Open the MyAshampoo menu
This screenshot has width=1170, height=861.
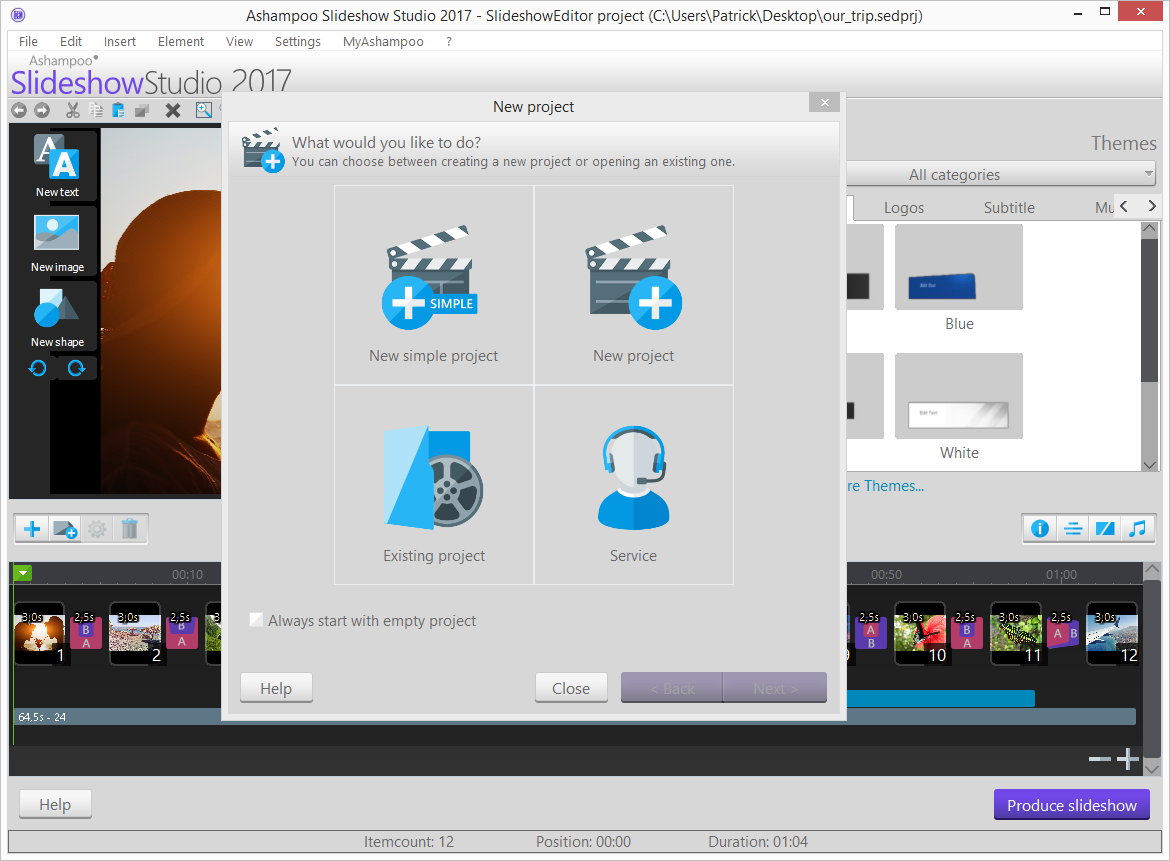pos(383,42)
